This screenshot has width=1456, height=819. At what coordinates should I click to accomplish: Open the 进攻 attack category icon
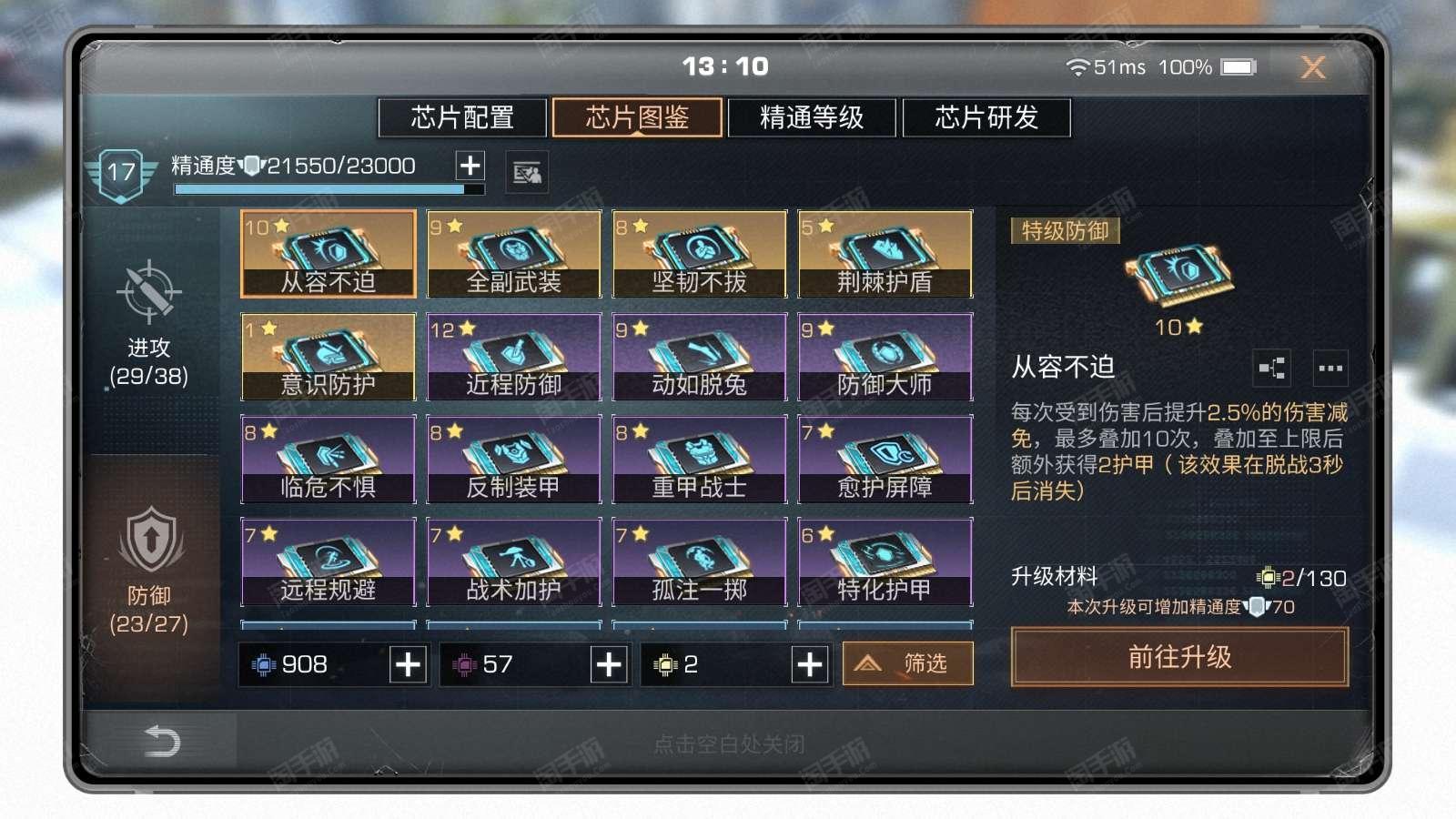[x=149, y=292]
